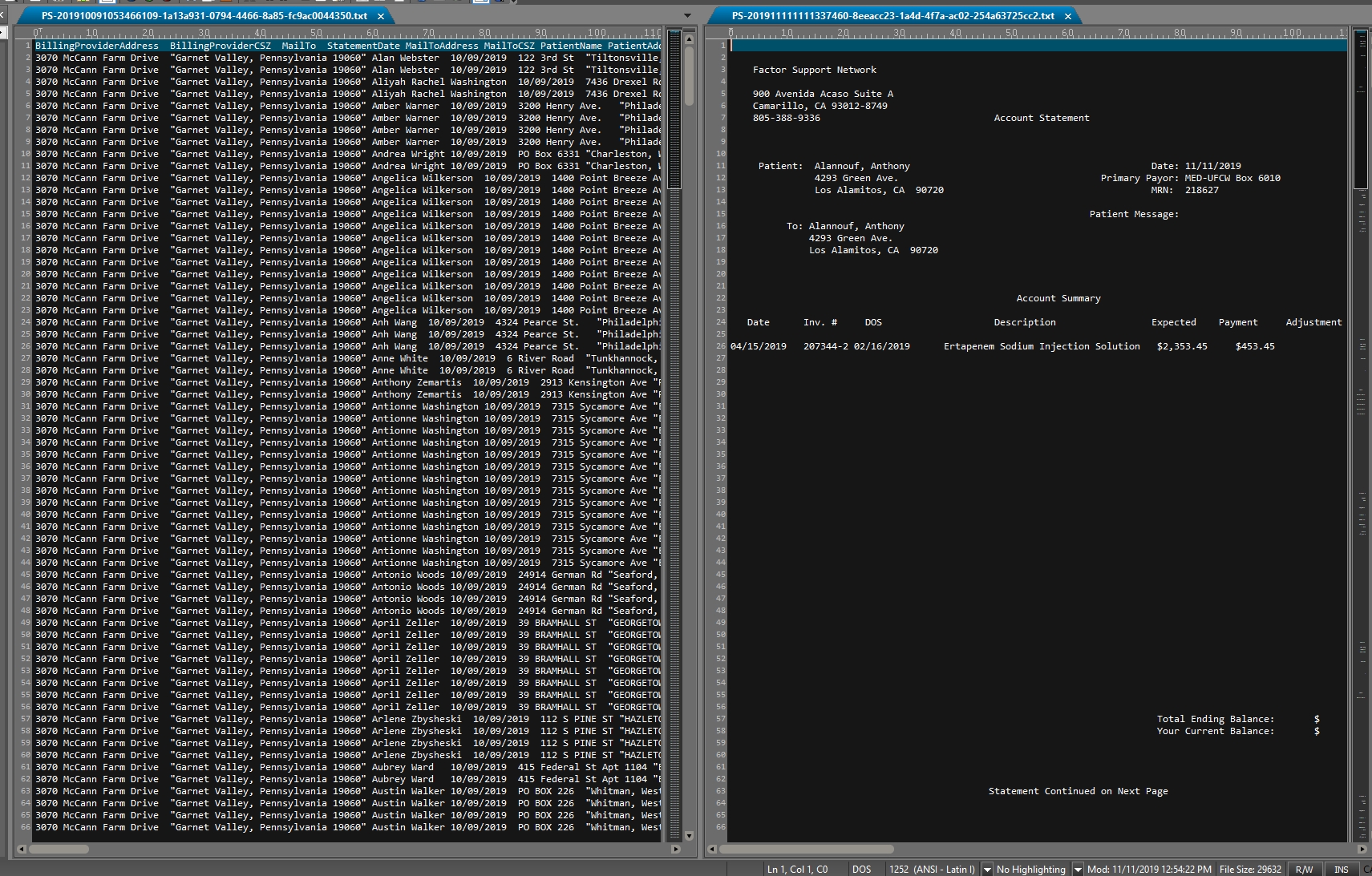Click the left pane's document map thumbnail
Screen dimensions: 1372x876
[674, 109]
